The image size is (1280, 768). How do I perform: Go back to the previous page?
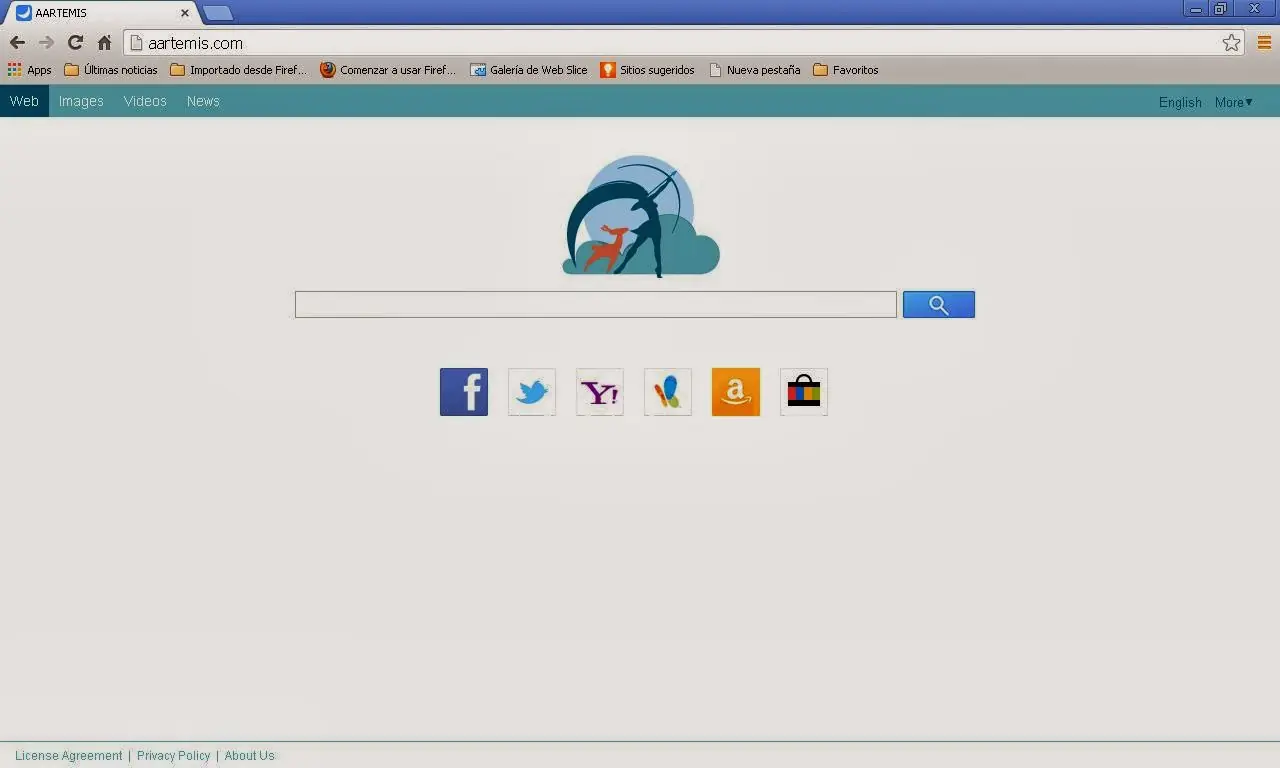(x=17, y=43)
